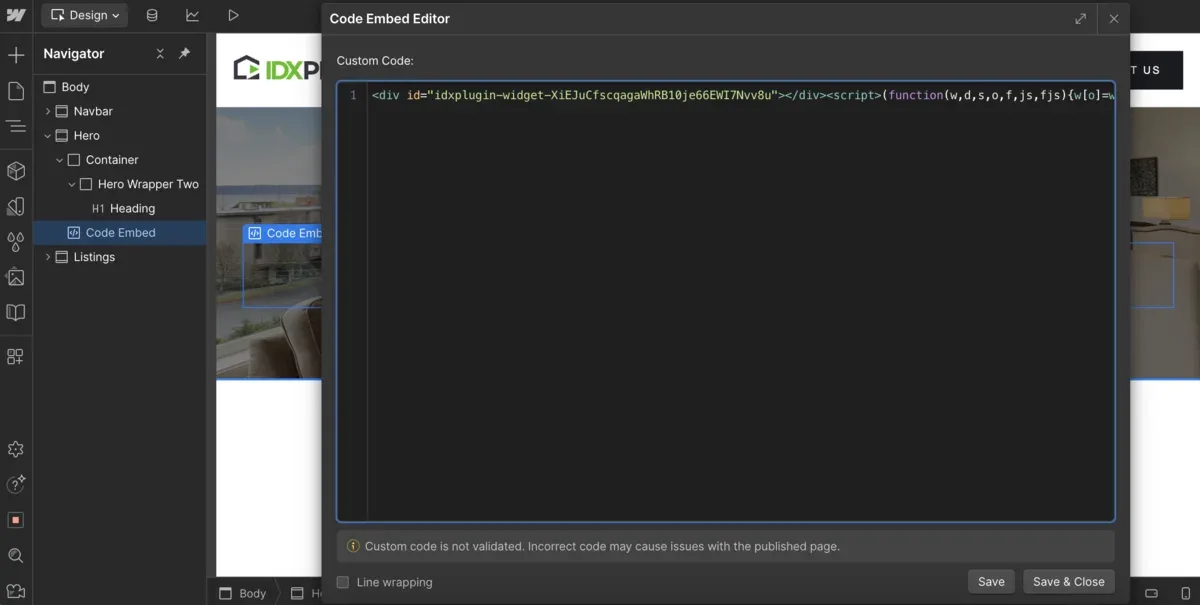This screenshot has width=1200, height=605.
Task: Collapse the Hero tree node
Action: (x=48, y=135)
